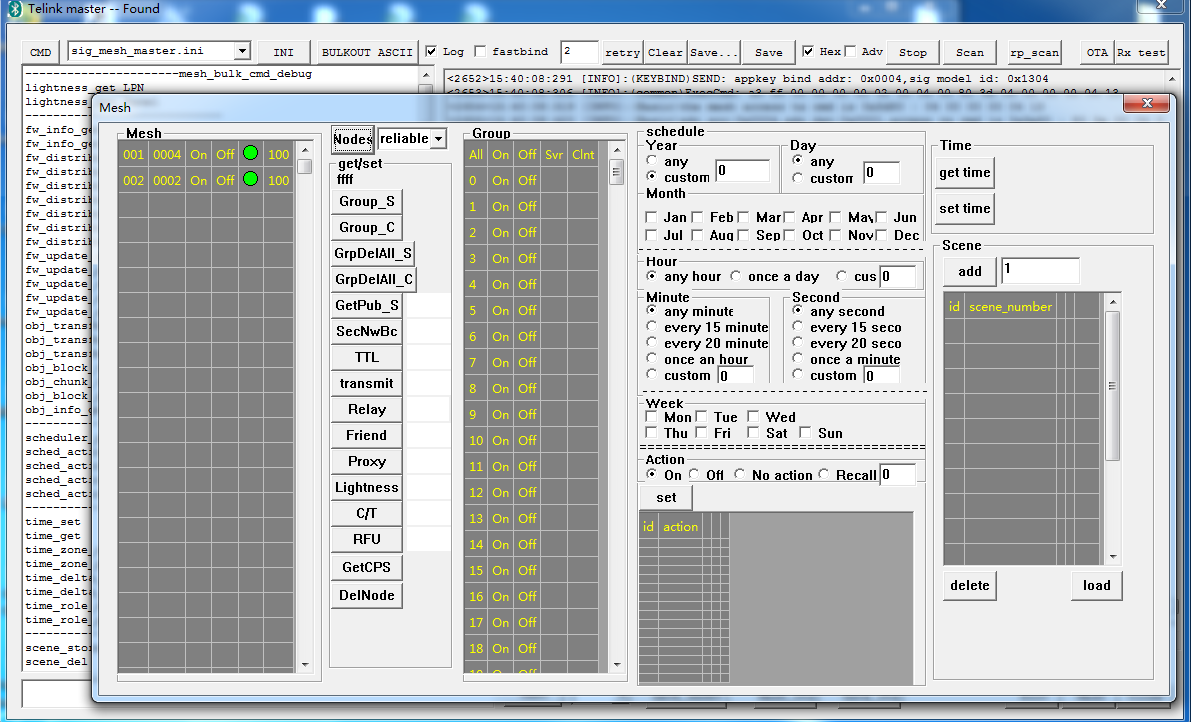Click the Recall value input field
This screenshot has width=1191, height=722.
pyautogui.click(x=897, y=475)
